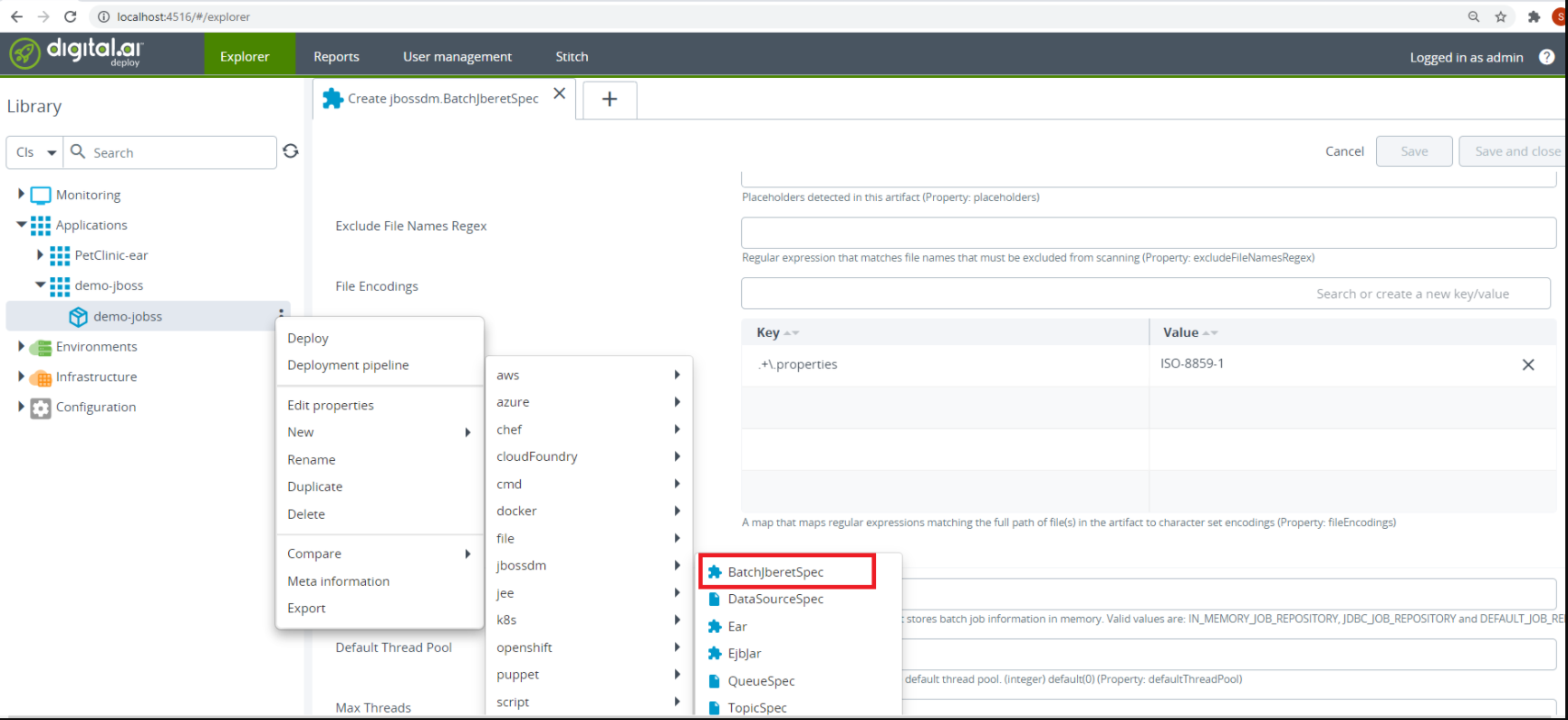Click Search or create key/value field
Image resolution: width=1568 pixels, height=720 pixels.
pyautogui.click(x=1146, y=293)
